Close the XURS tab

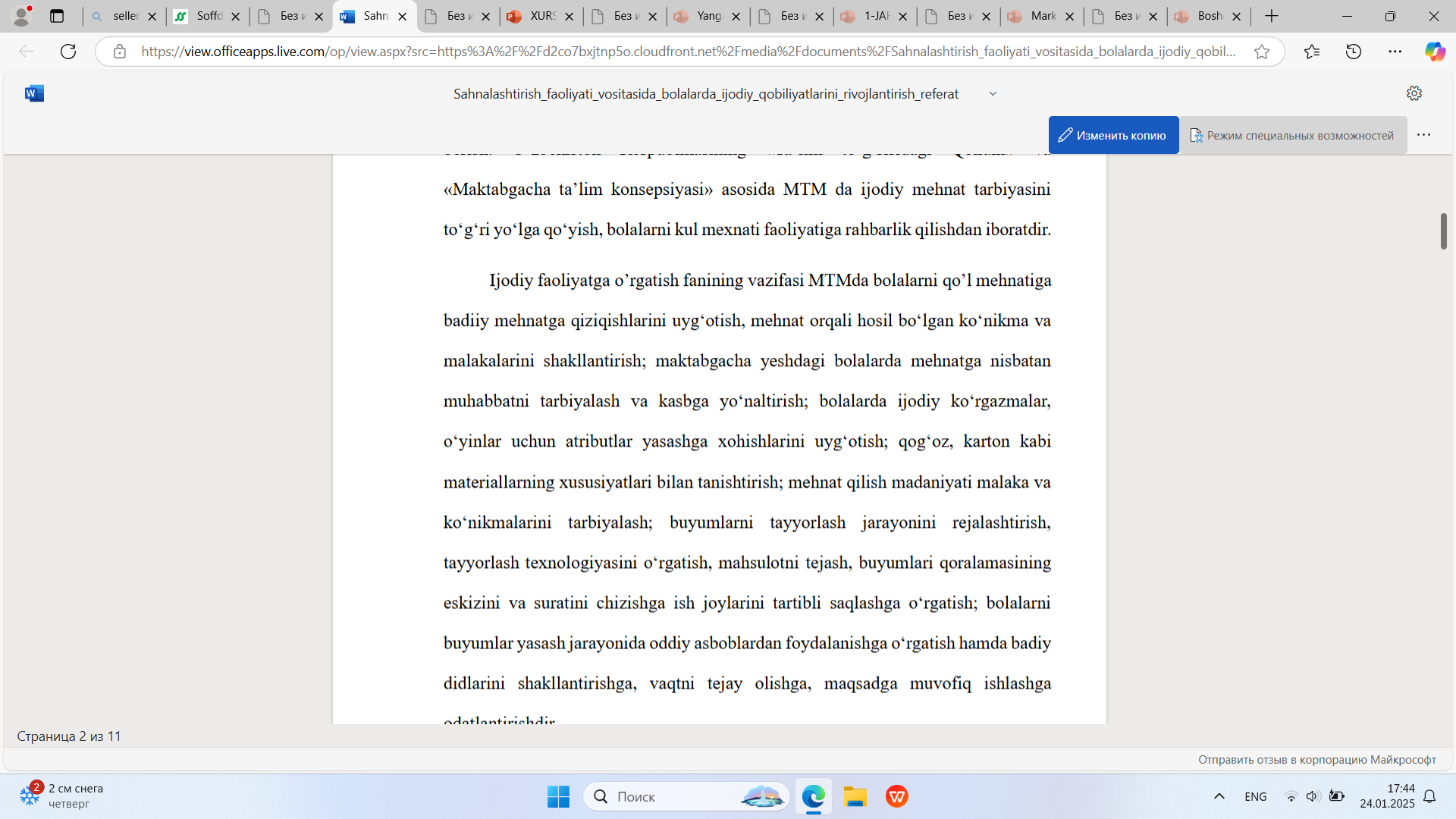click(570, 16)
